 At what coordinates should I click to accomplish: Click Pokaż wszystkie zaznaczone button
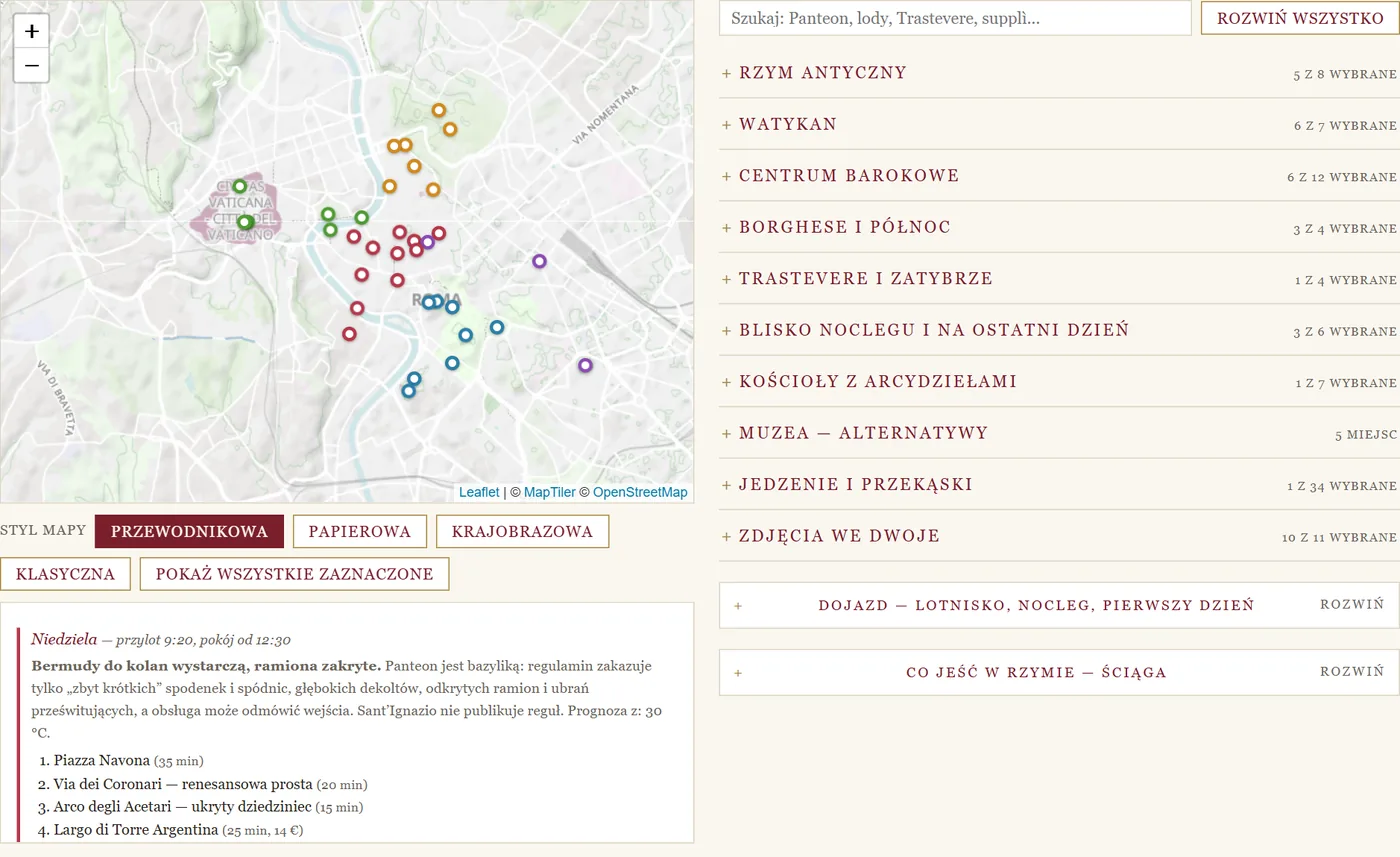pos(294,574)
